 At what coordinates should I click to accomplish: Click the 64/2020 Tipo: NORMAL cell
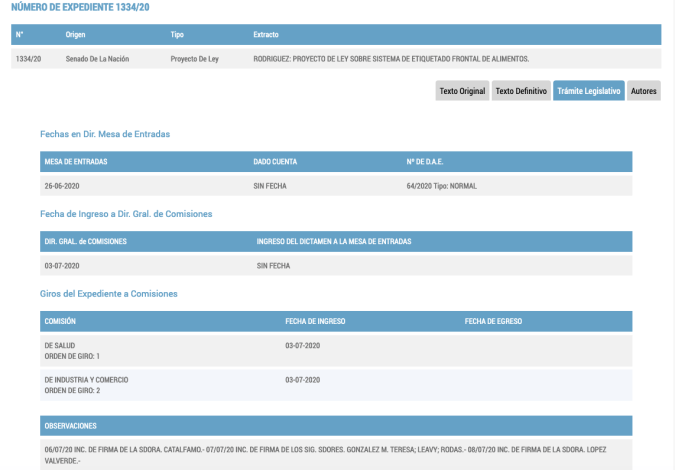[443, 185]
